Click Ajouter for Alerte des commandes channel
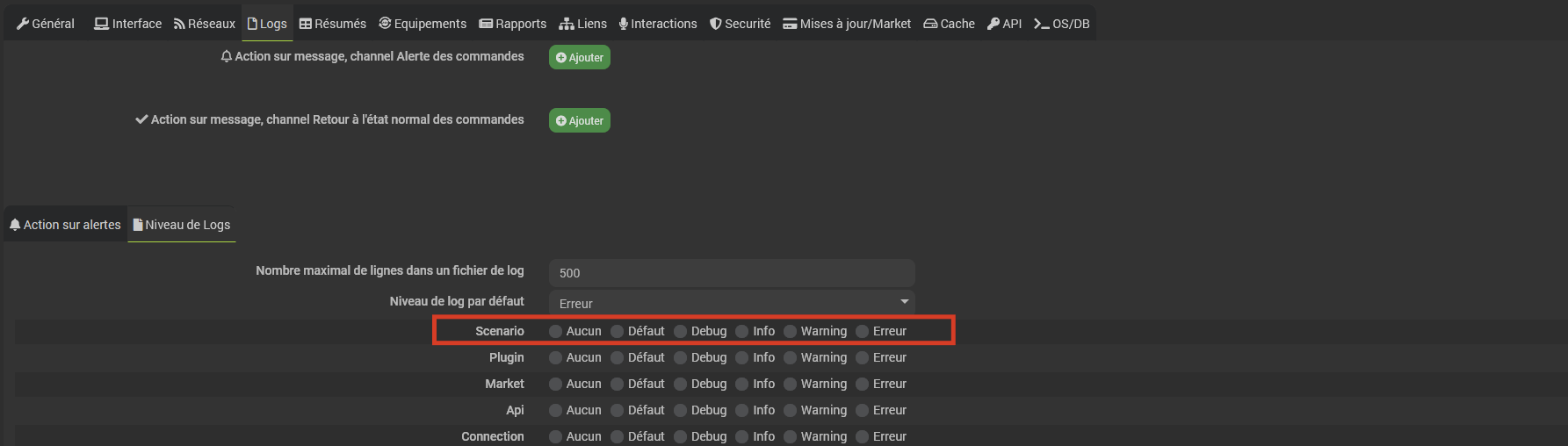Screen dimensions: 1568x446 [x=580, y=57]
